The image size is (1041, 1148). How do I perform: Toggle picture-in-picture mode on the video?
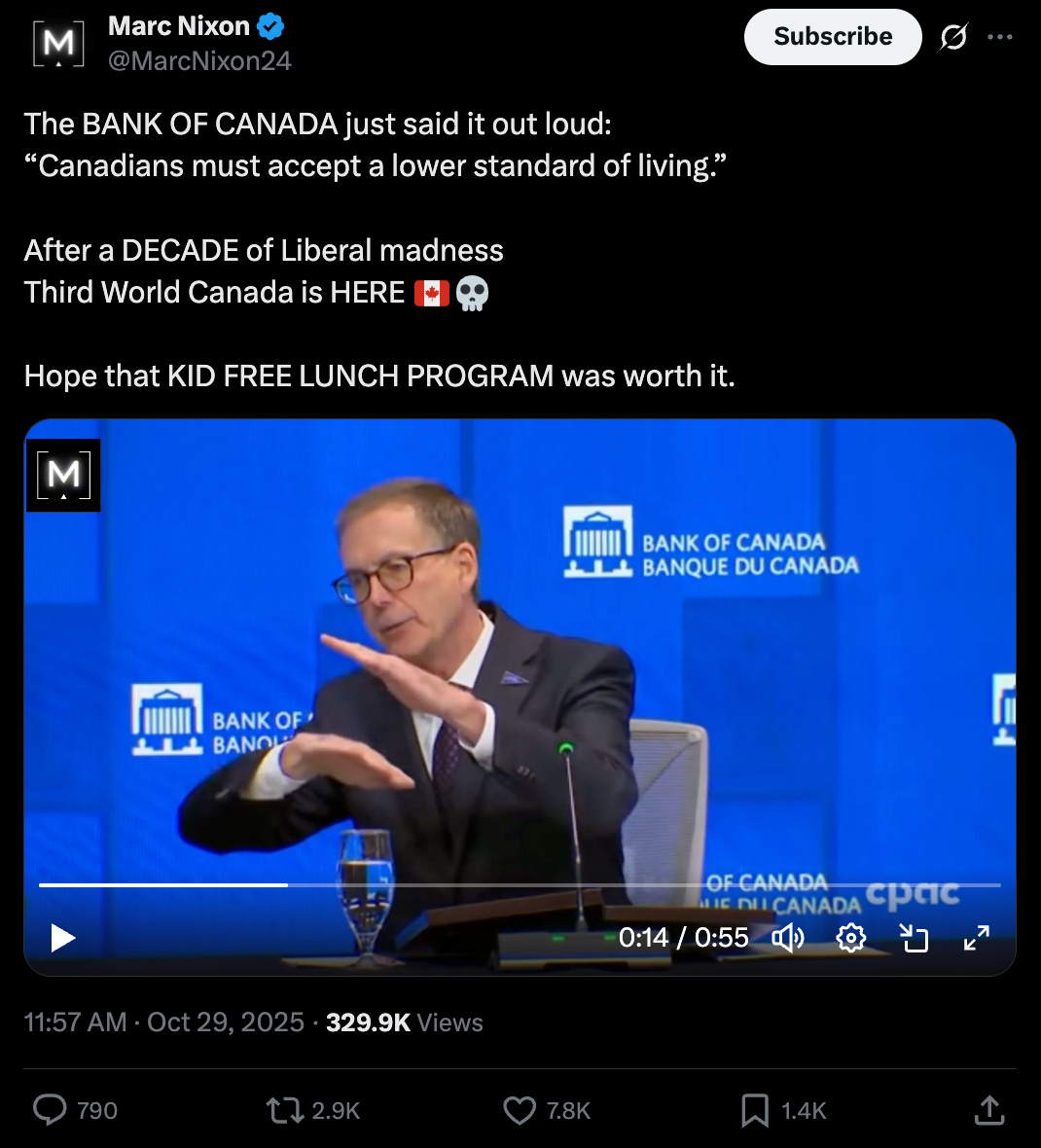click(x=914, y=938)
